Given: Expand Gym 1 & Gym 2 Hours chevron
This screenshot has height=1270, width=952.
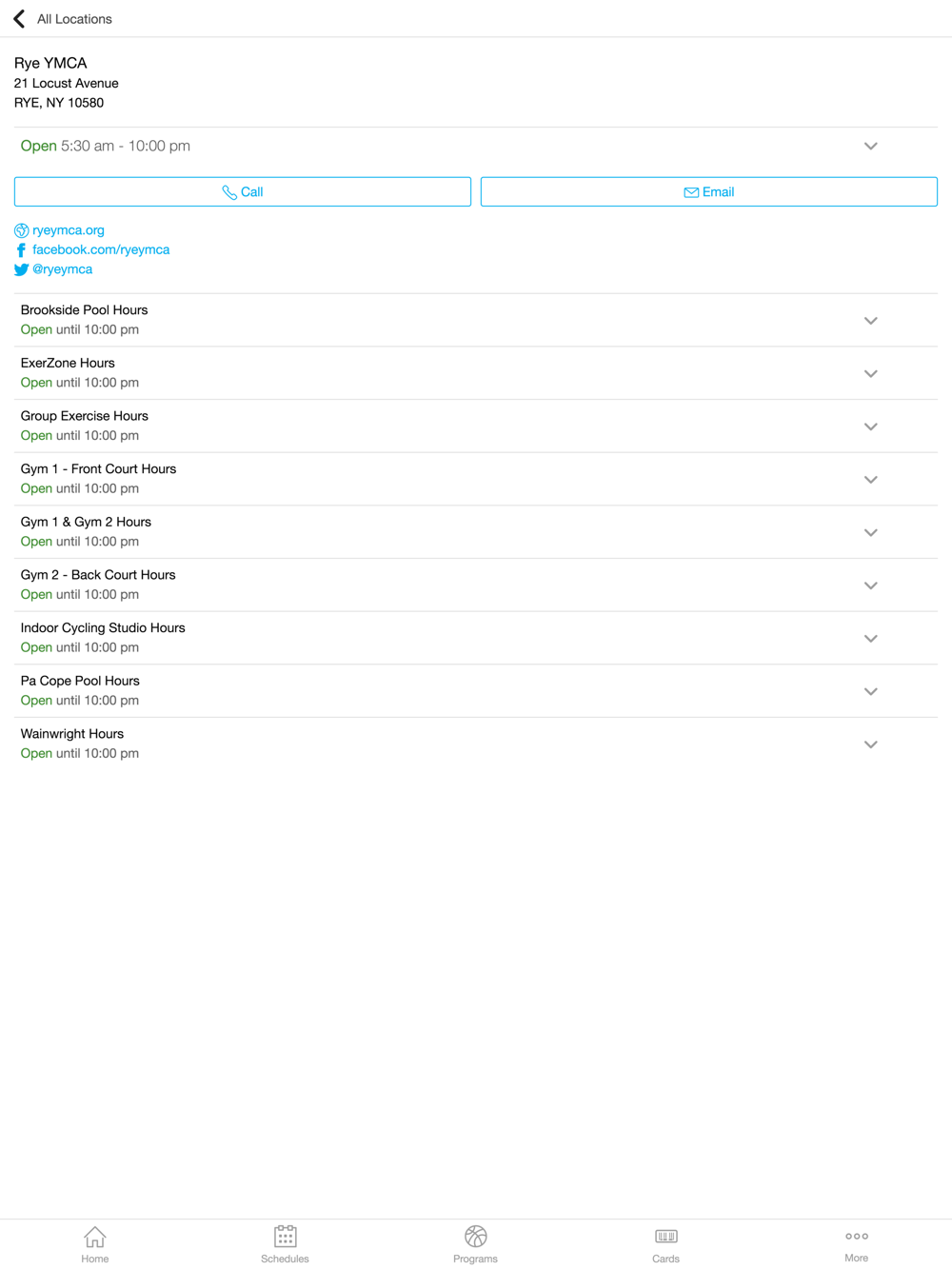Looking at the screenshot, I should [870, 532].
